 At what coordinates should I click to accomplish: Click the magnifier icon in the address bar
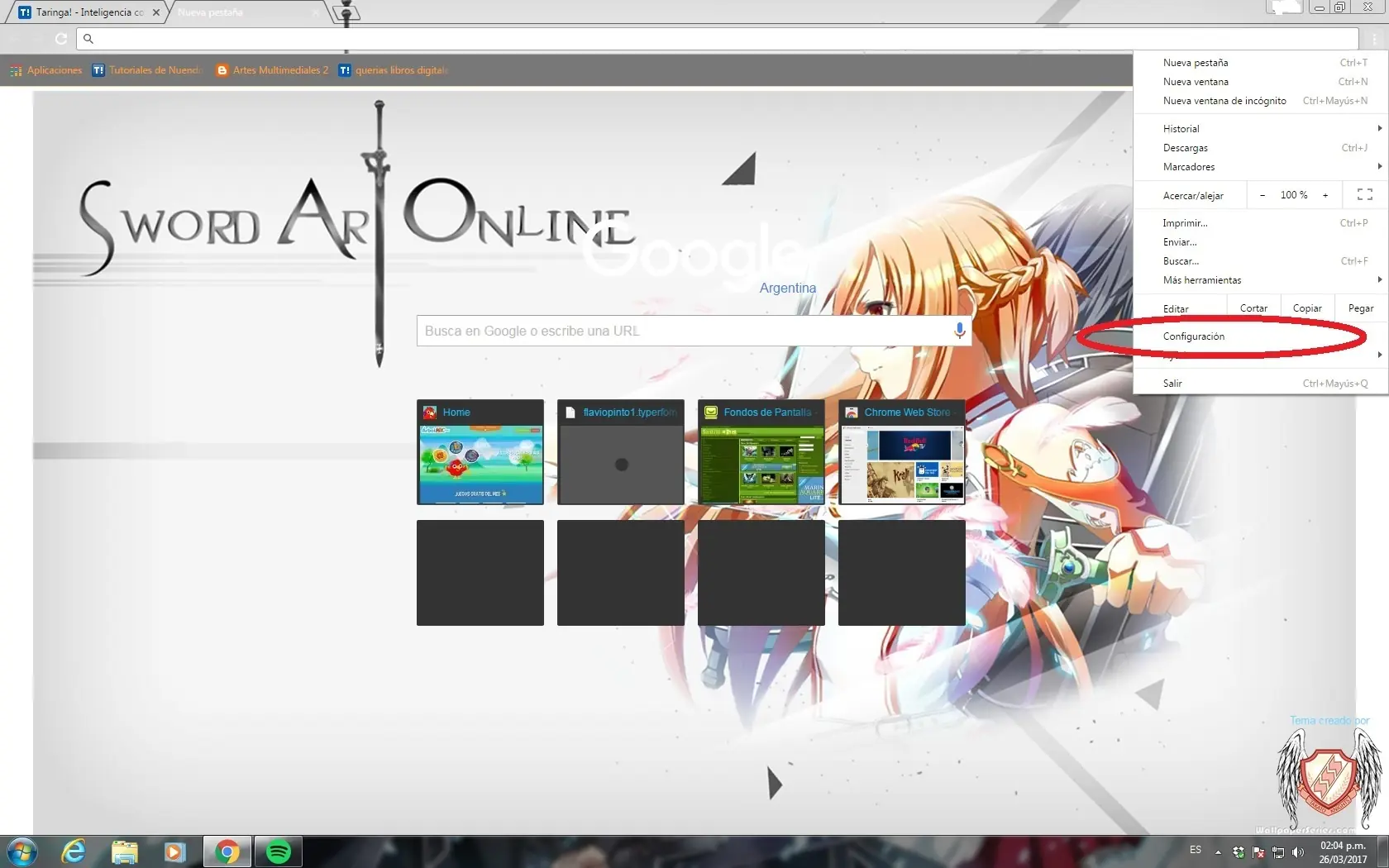88,39
